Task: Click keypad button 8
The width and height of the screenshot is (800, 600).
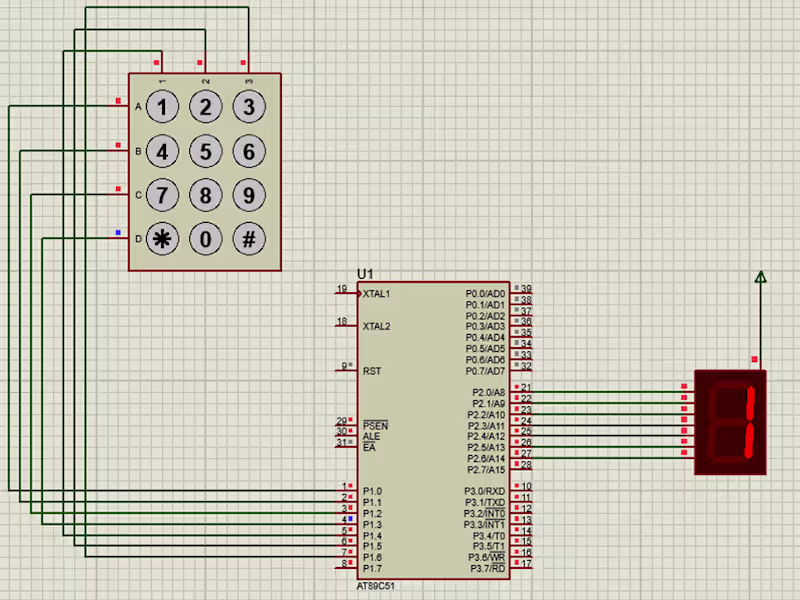Action: [206, 195]
